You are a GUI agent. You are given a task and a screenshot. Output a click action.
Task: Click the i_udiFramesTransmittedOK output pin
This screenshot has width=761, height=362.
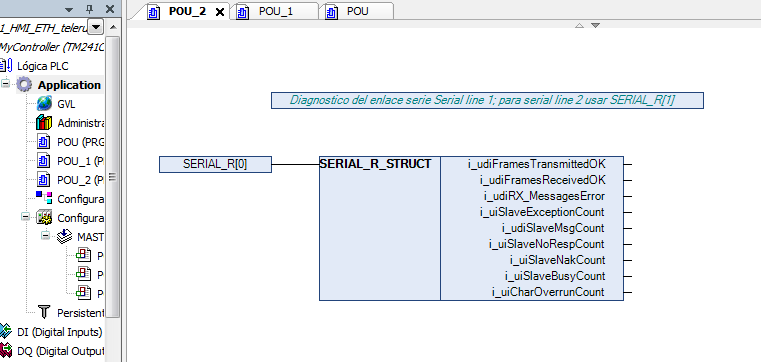pyautogui.click(x=628, y=164)
